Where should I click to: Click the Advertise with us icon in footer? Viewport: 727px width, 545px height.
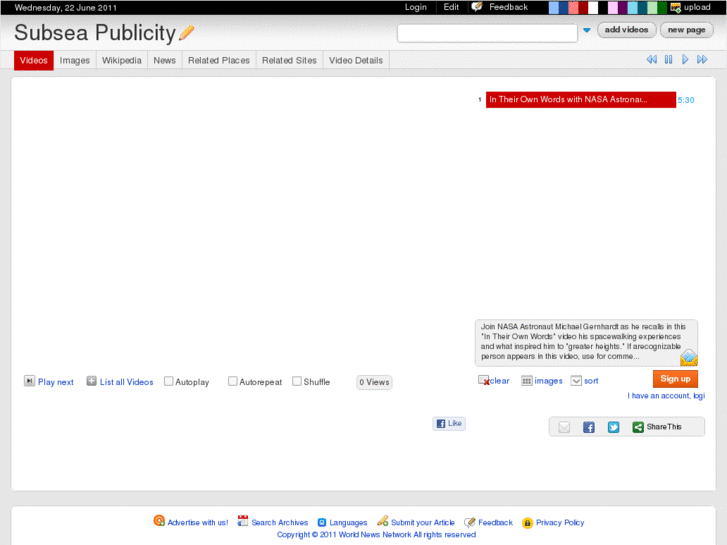159,521
